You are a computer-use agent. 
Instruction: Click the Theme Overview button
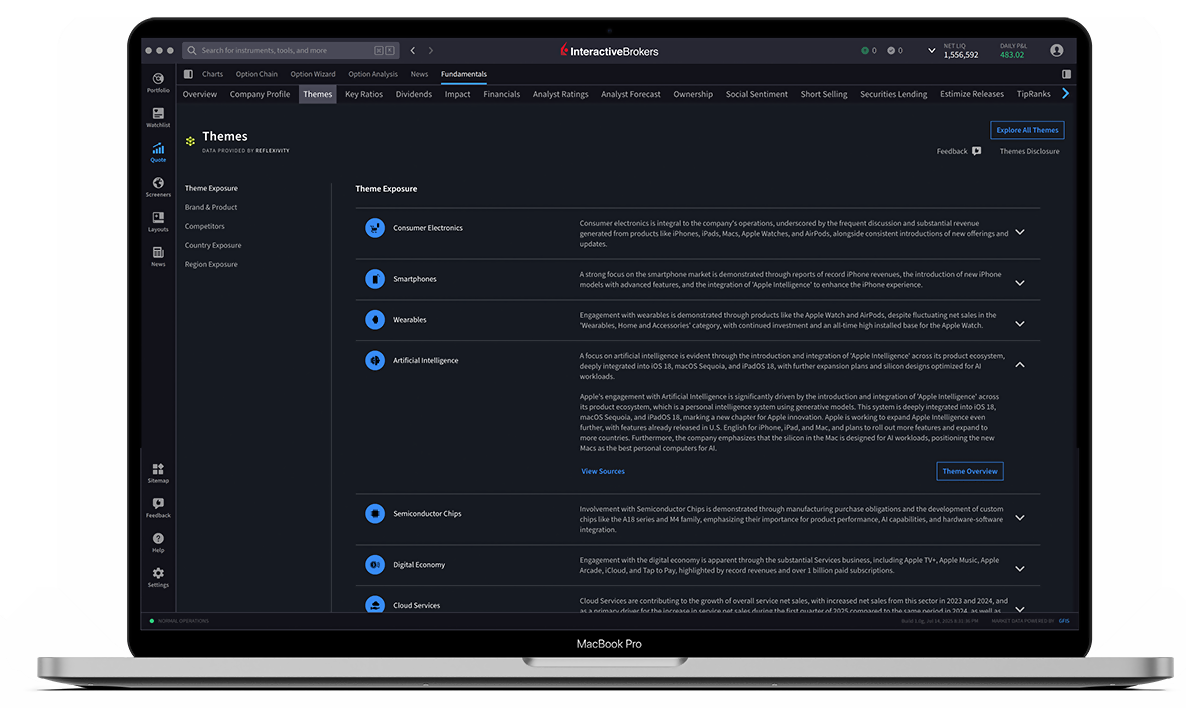coord(970,471)
